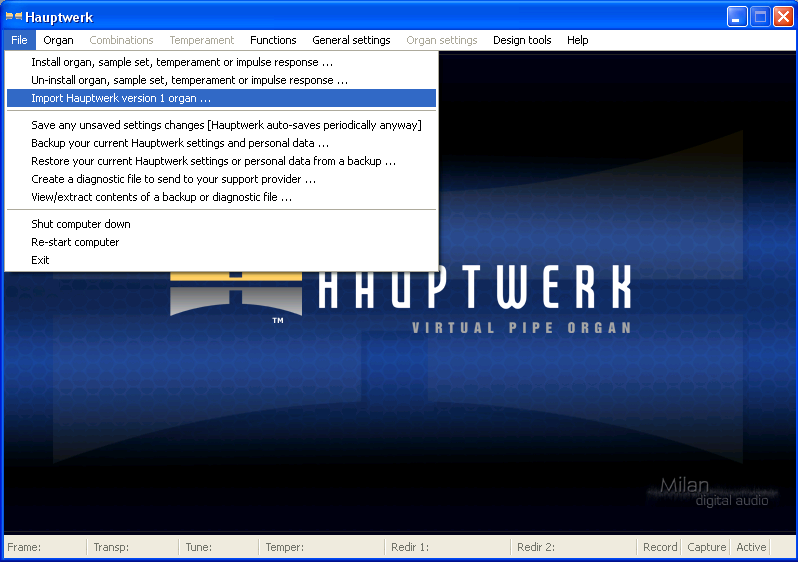Image resolution: width=798 pixels, height=562 pixels.
Task: Choose View/extract contents of a backup
Action: [x=221, y=197]
